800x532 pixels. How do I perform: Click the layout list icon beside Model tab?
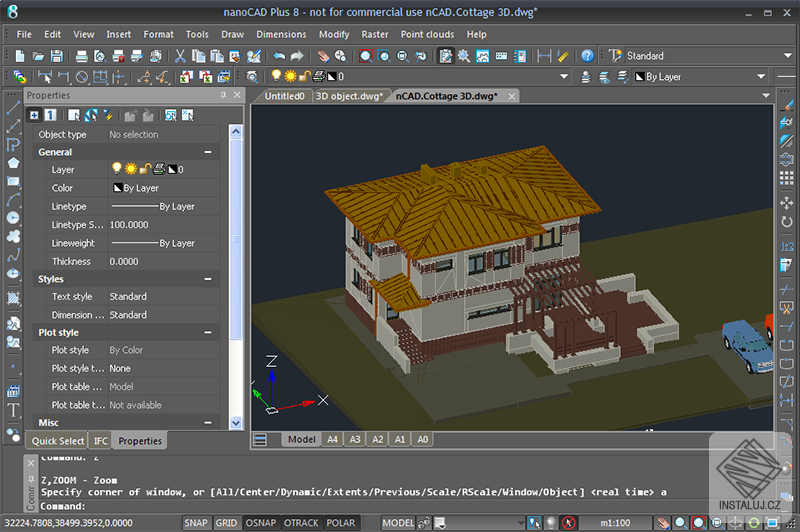click(x=260, y=440)
